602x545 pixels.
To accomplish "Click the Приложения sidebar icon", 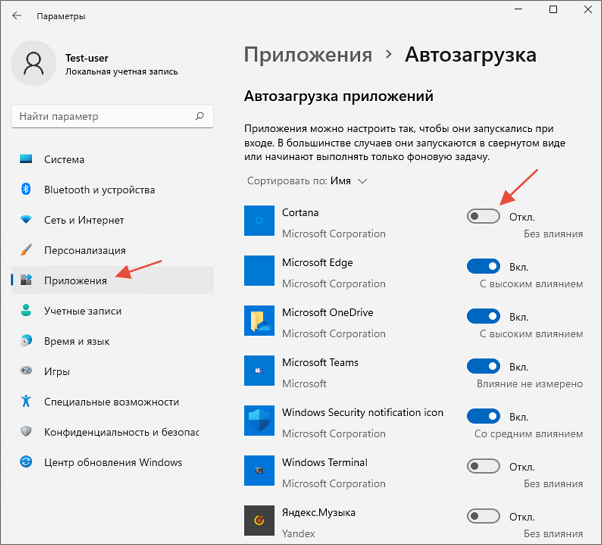I will pos(26,280).
